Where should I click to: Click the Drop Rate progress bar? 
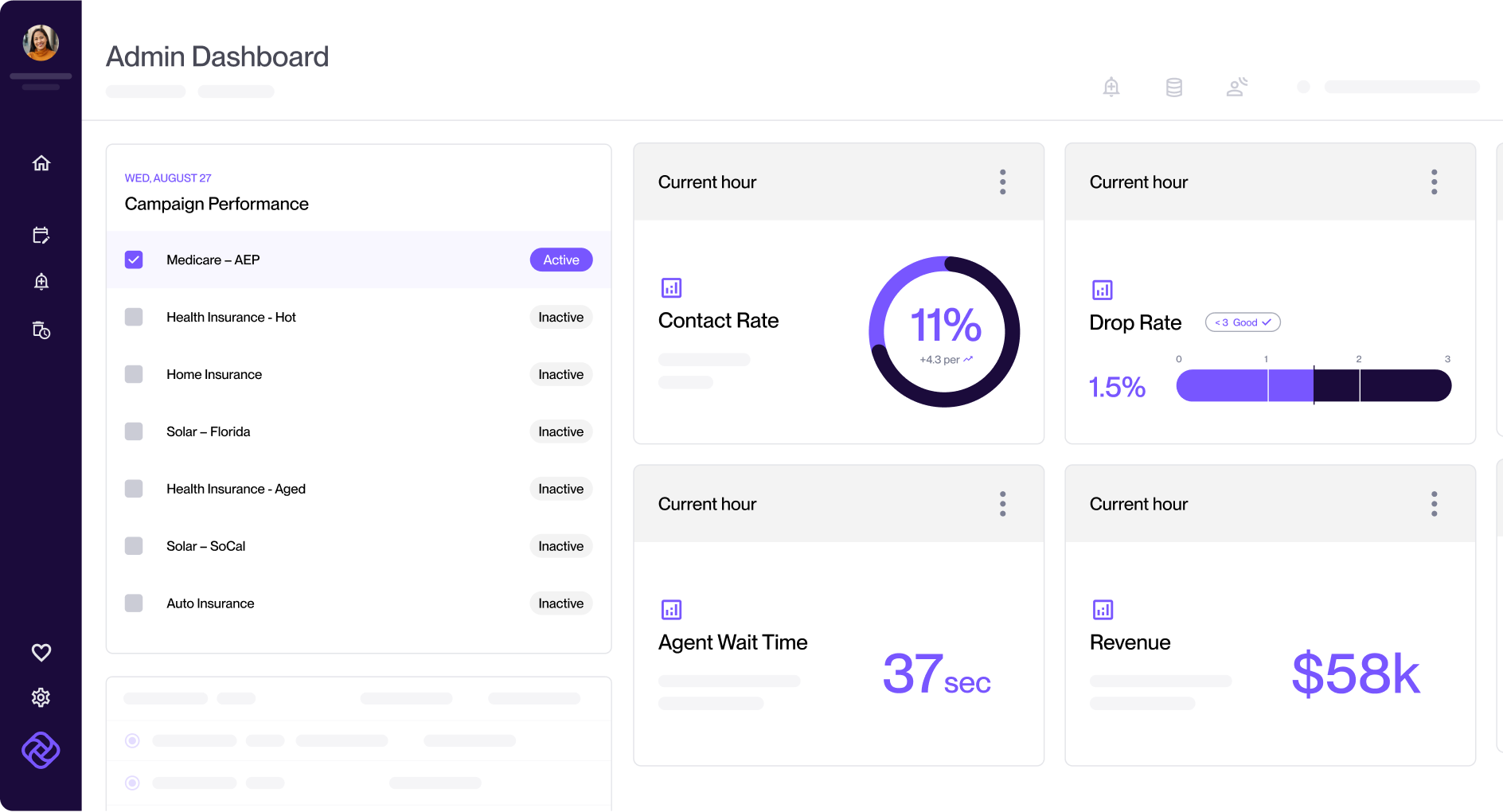1314,385
